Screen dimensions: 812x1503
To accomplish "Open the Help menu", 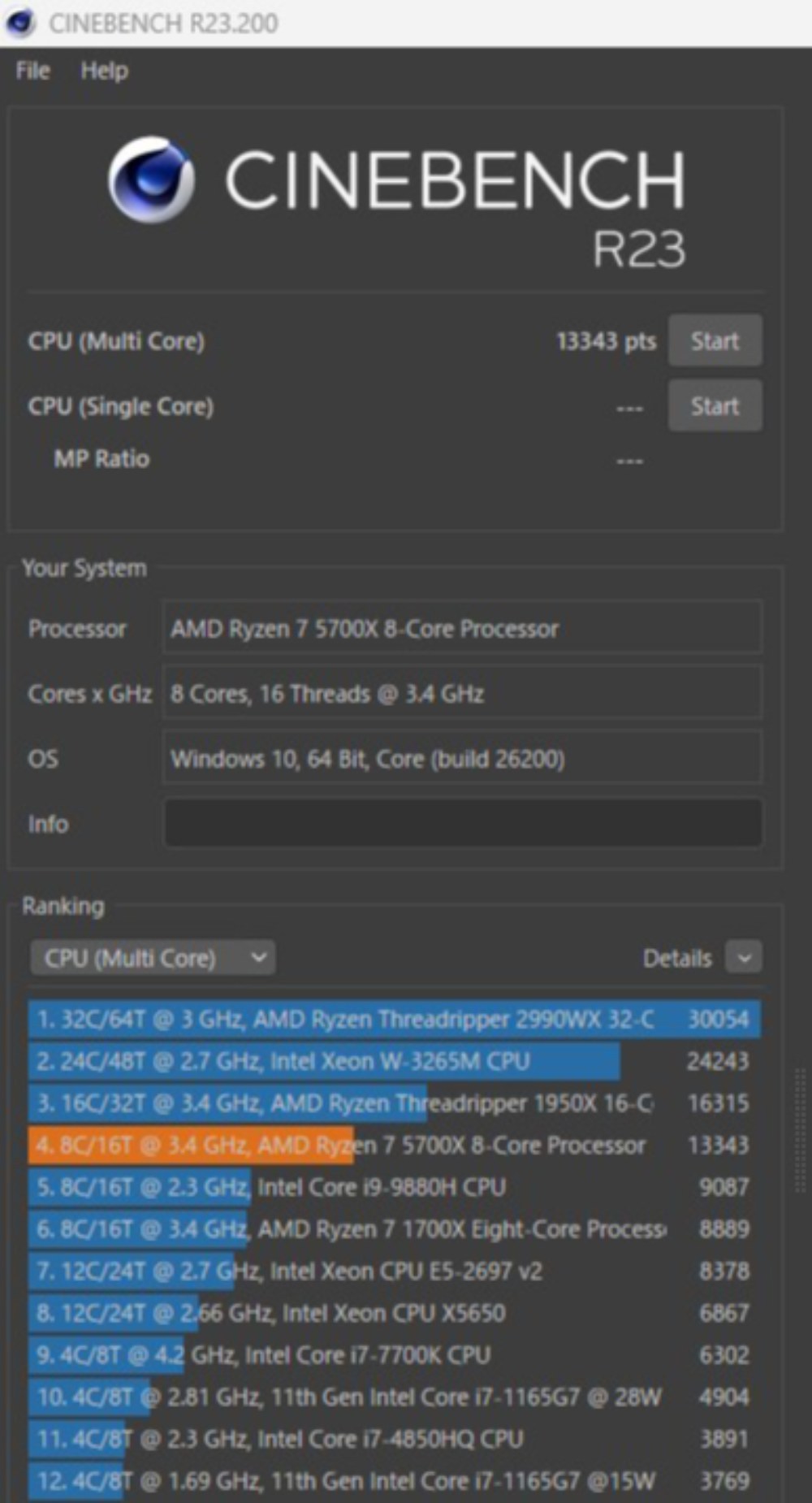I will (x=104, y=71).
